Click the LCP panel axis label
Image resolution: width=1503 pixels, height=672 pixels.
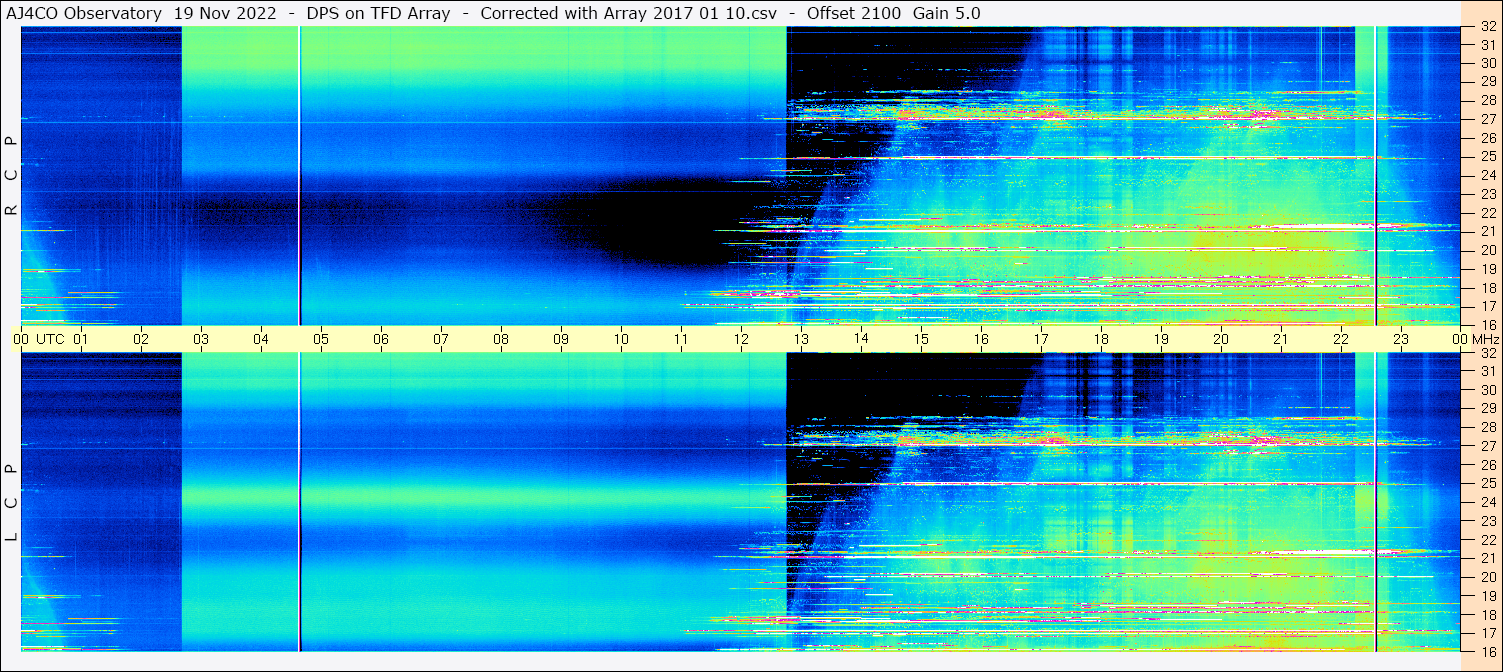tap(12, 503)
